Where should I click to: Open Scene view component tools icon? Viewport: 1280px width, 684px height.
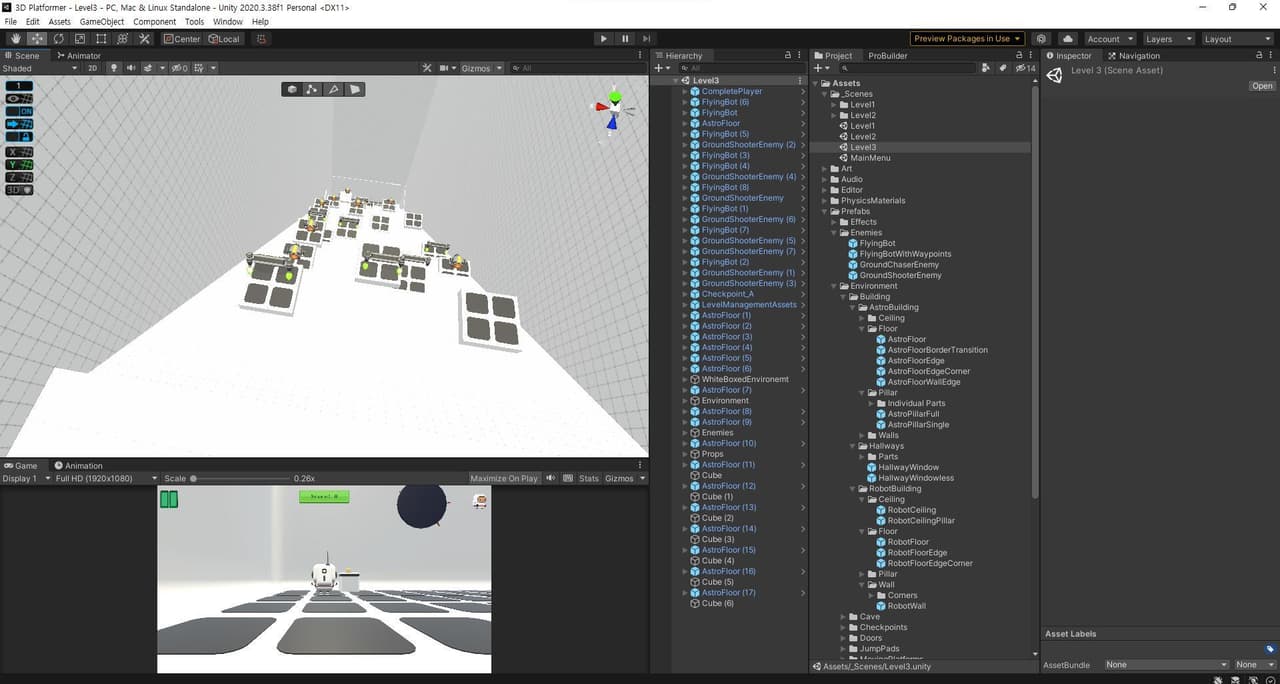click(427, 68)
